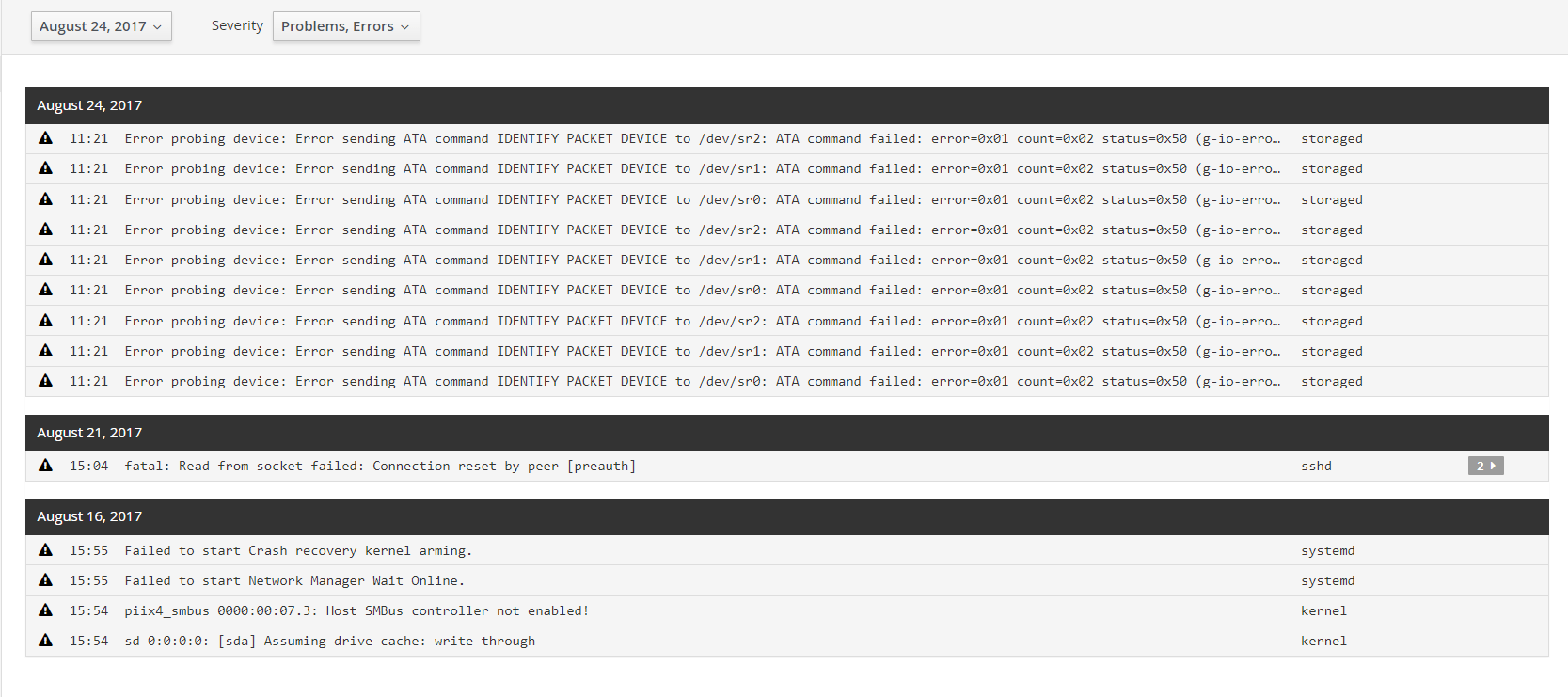Click the August 21, 2017 section header
This screenshot has width=1568, height=697.
point(89,433)
